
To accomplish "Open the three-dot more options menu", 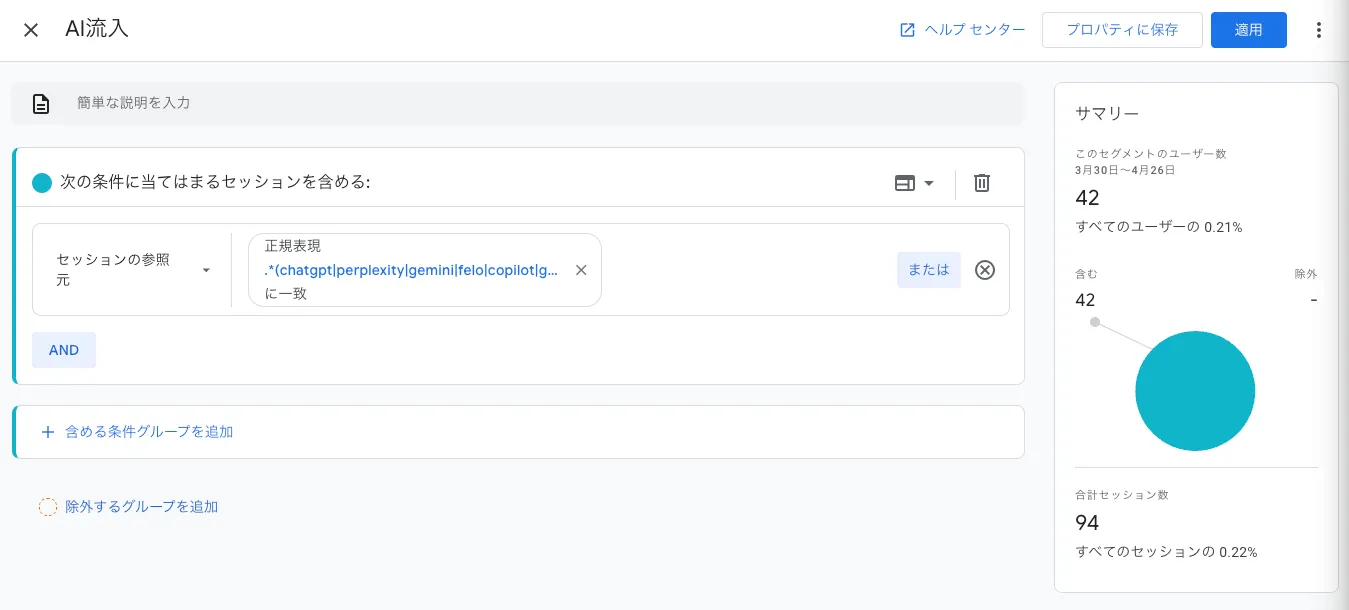I will click(x=1318, y=30).
